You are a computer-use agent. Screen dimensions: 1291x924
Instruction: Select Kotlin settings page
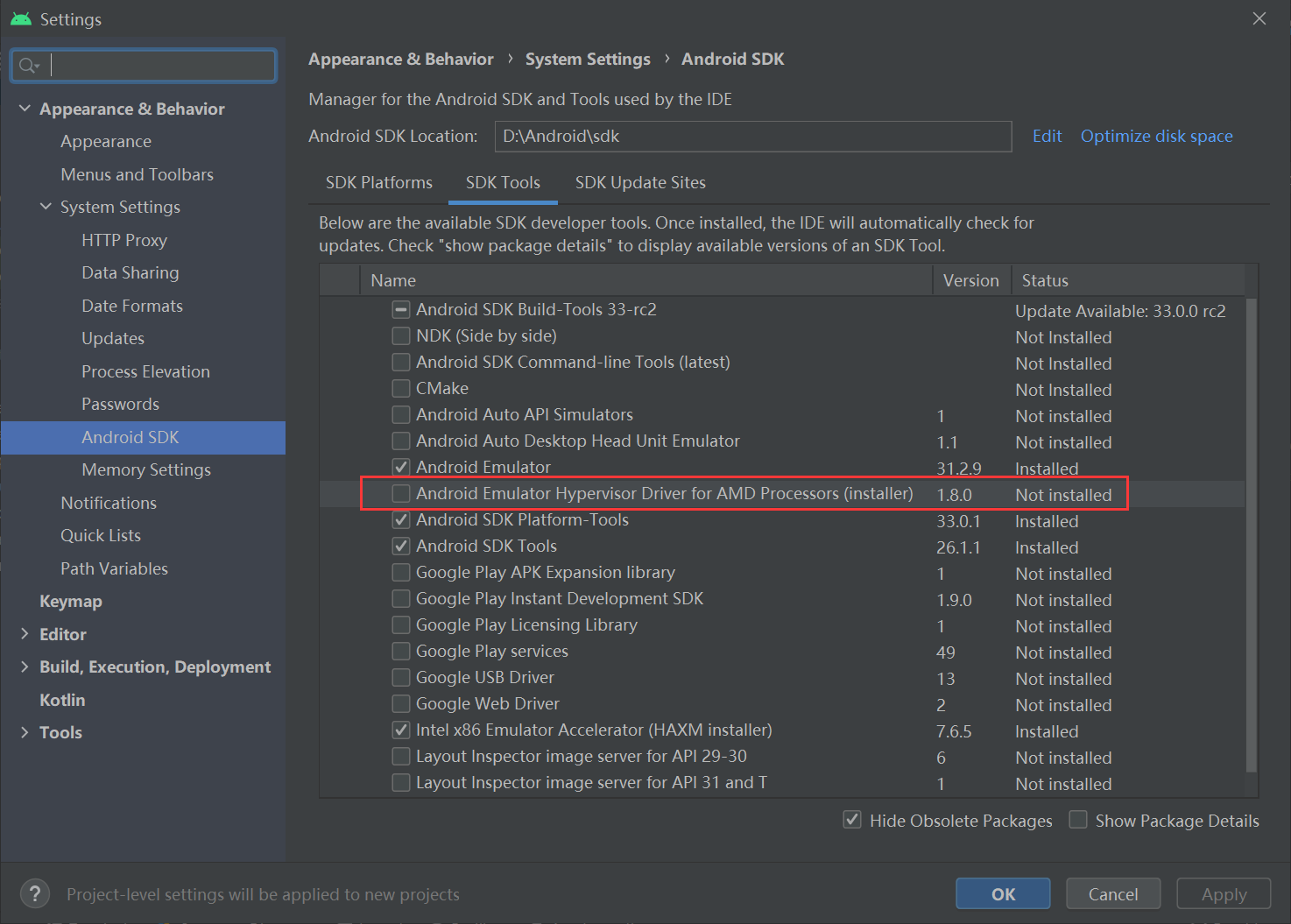[62, 700]
